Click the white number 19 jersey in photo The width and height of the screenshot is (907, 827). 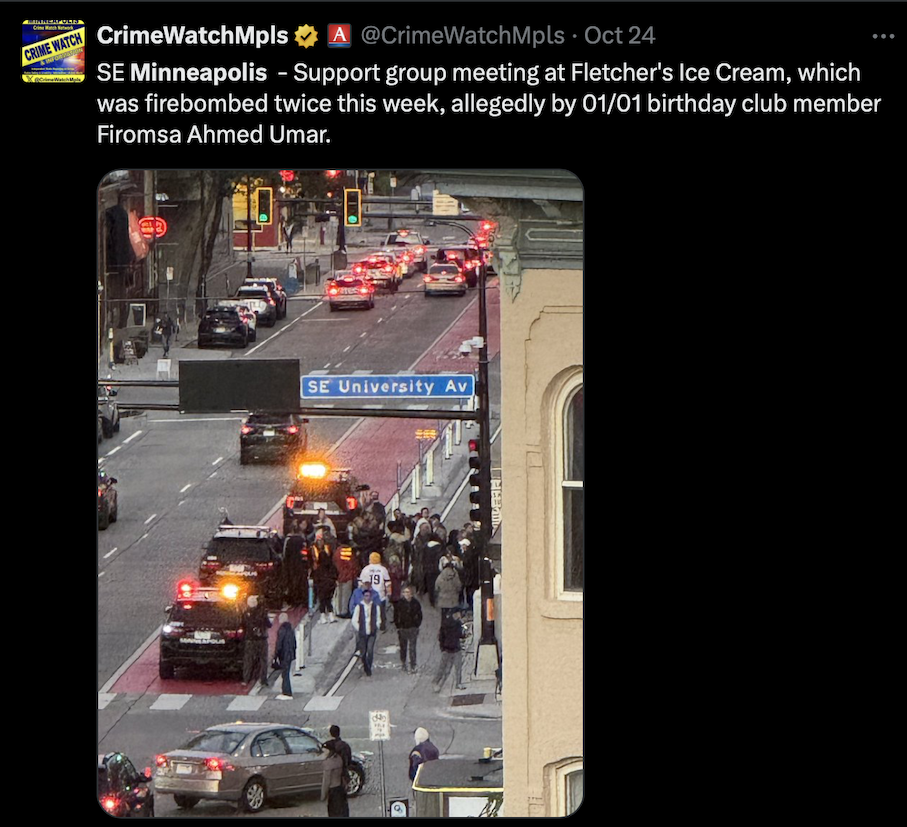pos(375,579)
